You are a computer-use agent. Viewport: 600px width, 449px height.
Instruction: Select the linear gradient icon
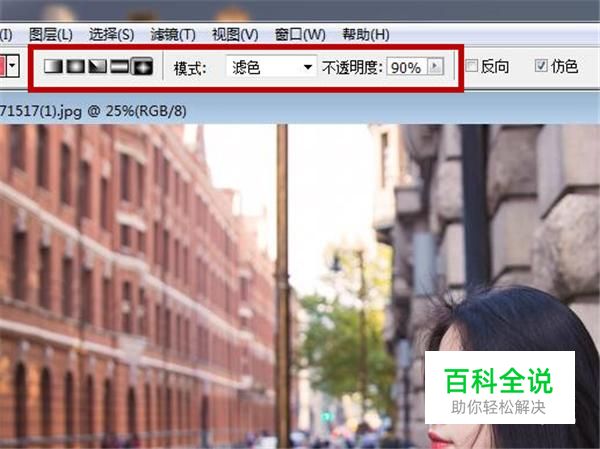tap(53, 66)
